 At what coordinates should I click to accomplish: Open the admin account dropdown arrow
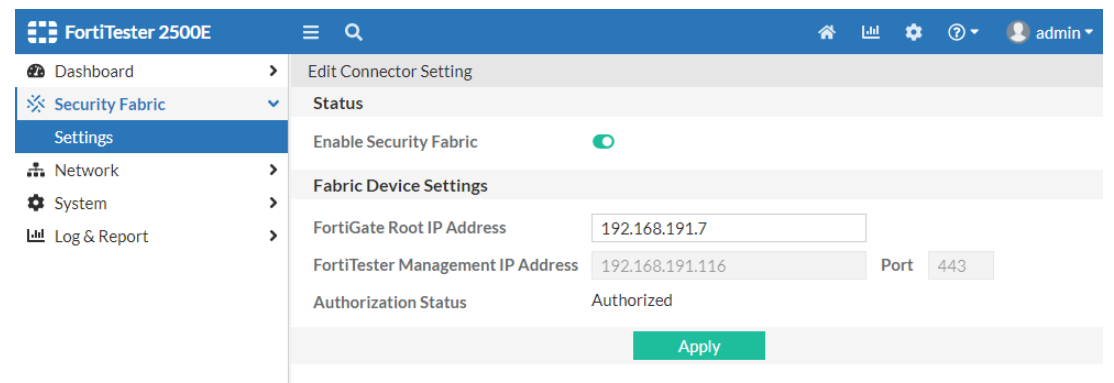1088,33
